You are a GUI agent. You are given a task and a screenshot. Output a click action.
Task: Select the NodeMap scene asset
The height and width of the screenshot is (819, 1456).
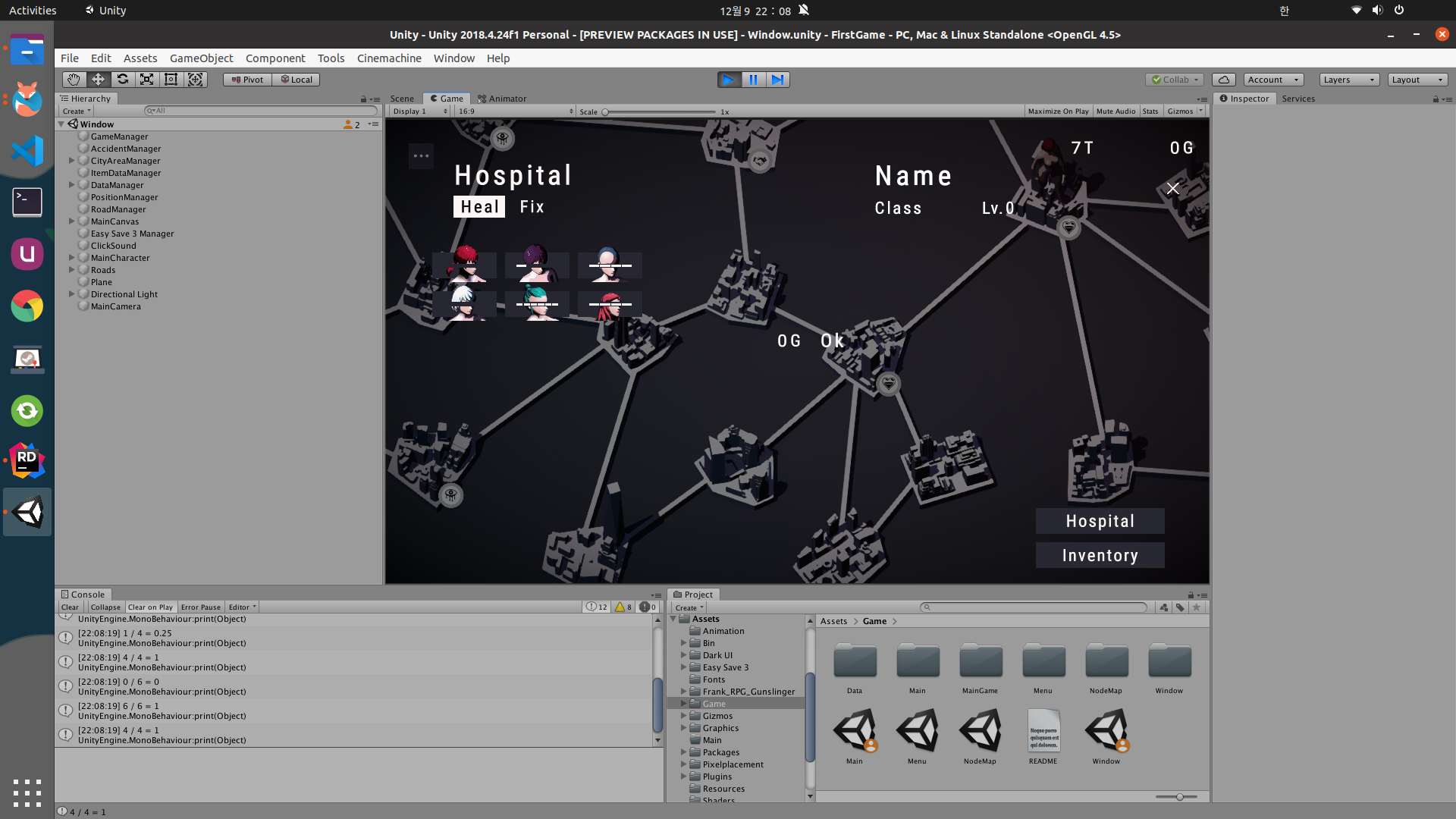980,737
